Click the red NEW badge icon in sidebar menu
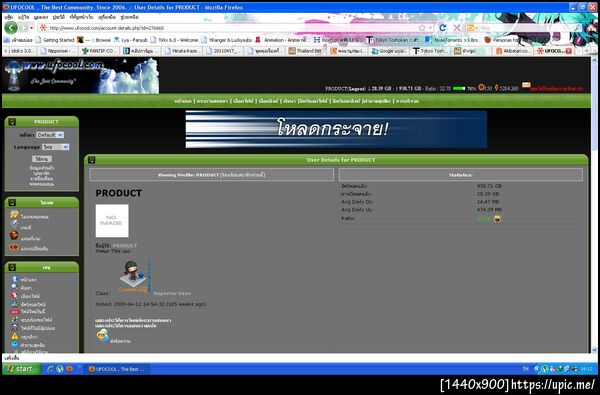Image resolution: width=600 pixels, height=395 pixels. (15, 312)
